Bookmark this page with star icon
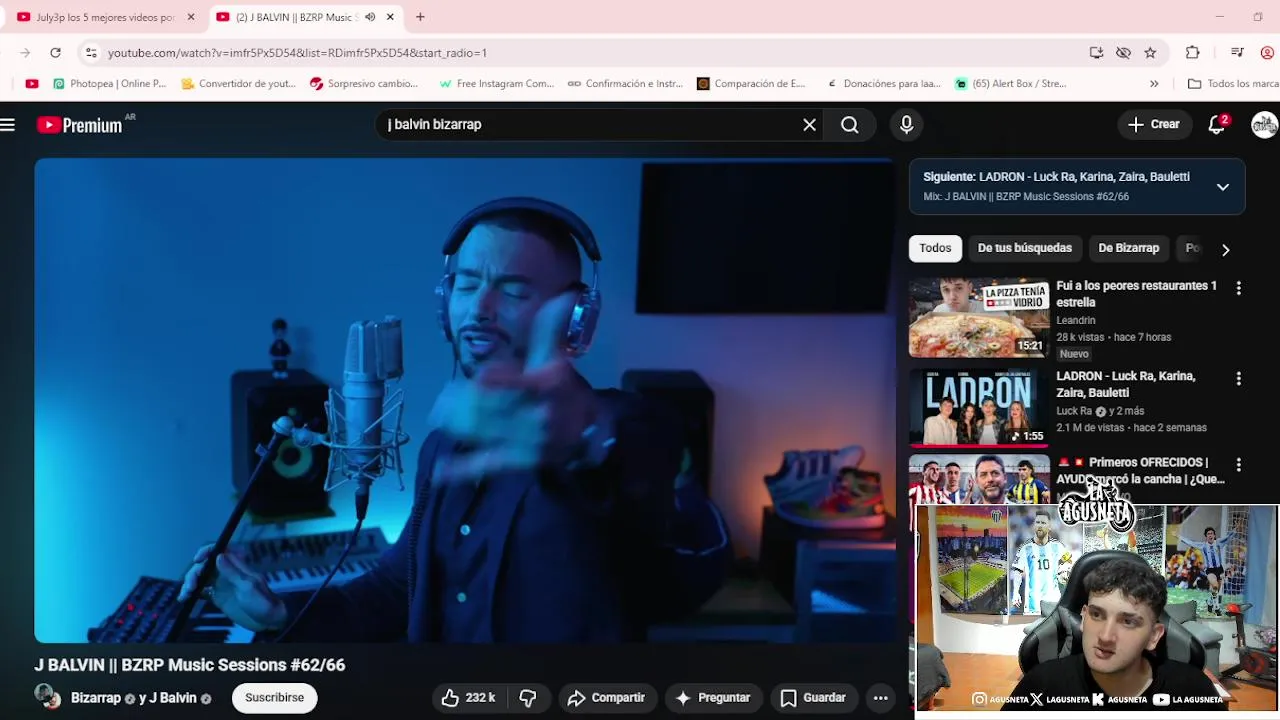This screenshot has width=1280, height=720. click(1150, 53)
